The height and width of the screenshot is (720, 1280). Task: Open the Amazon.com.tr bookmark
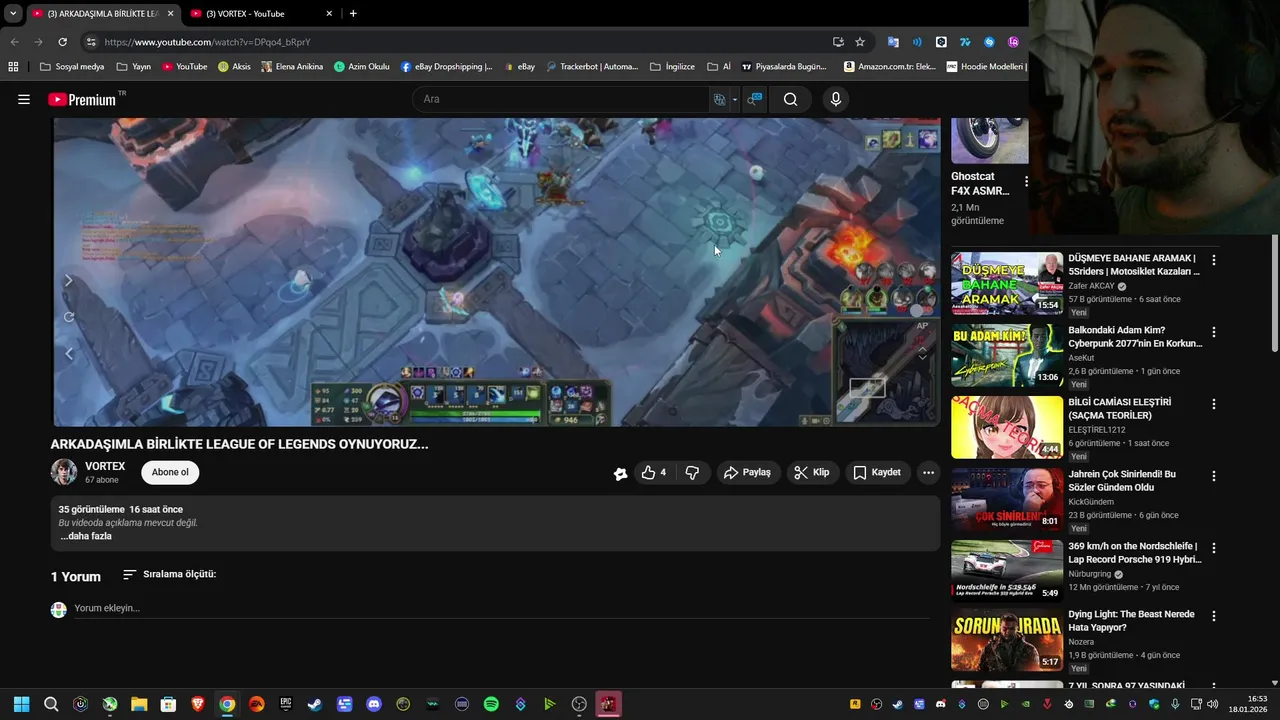click(890, 67)
